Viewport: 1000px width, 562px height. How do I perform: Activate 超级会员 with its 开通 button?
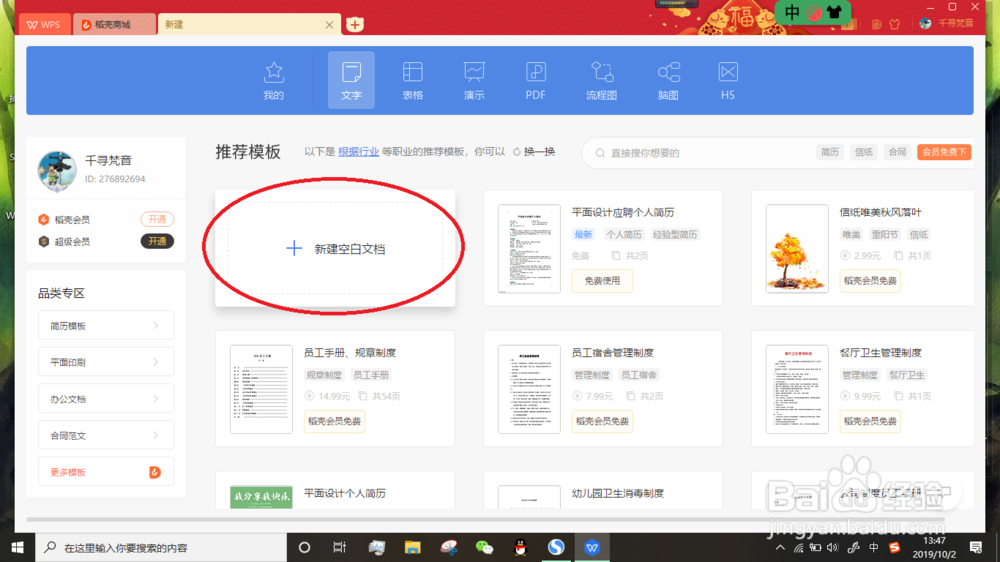pyautogui.click(x=157, y=241)
